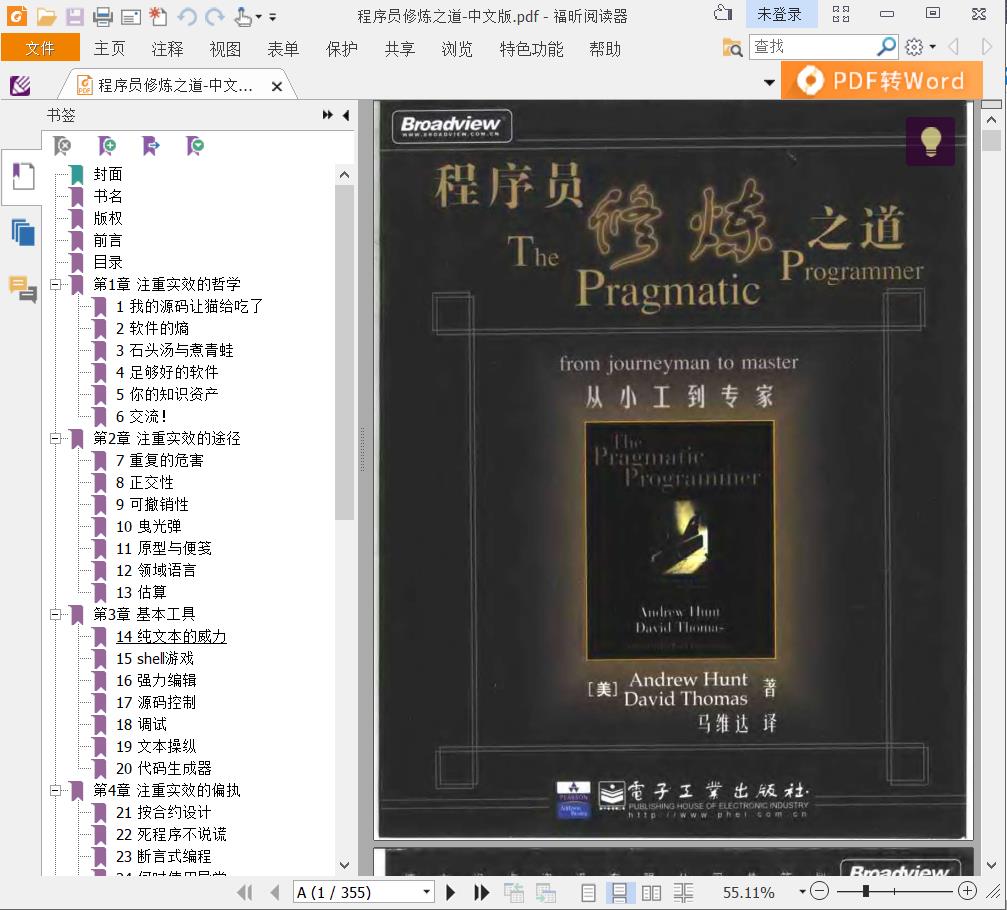Click the PDF转Word button
Image resolution: width=1007 pixels, height=910 pixels.
882,80
